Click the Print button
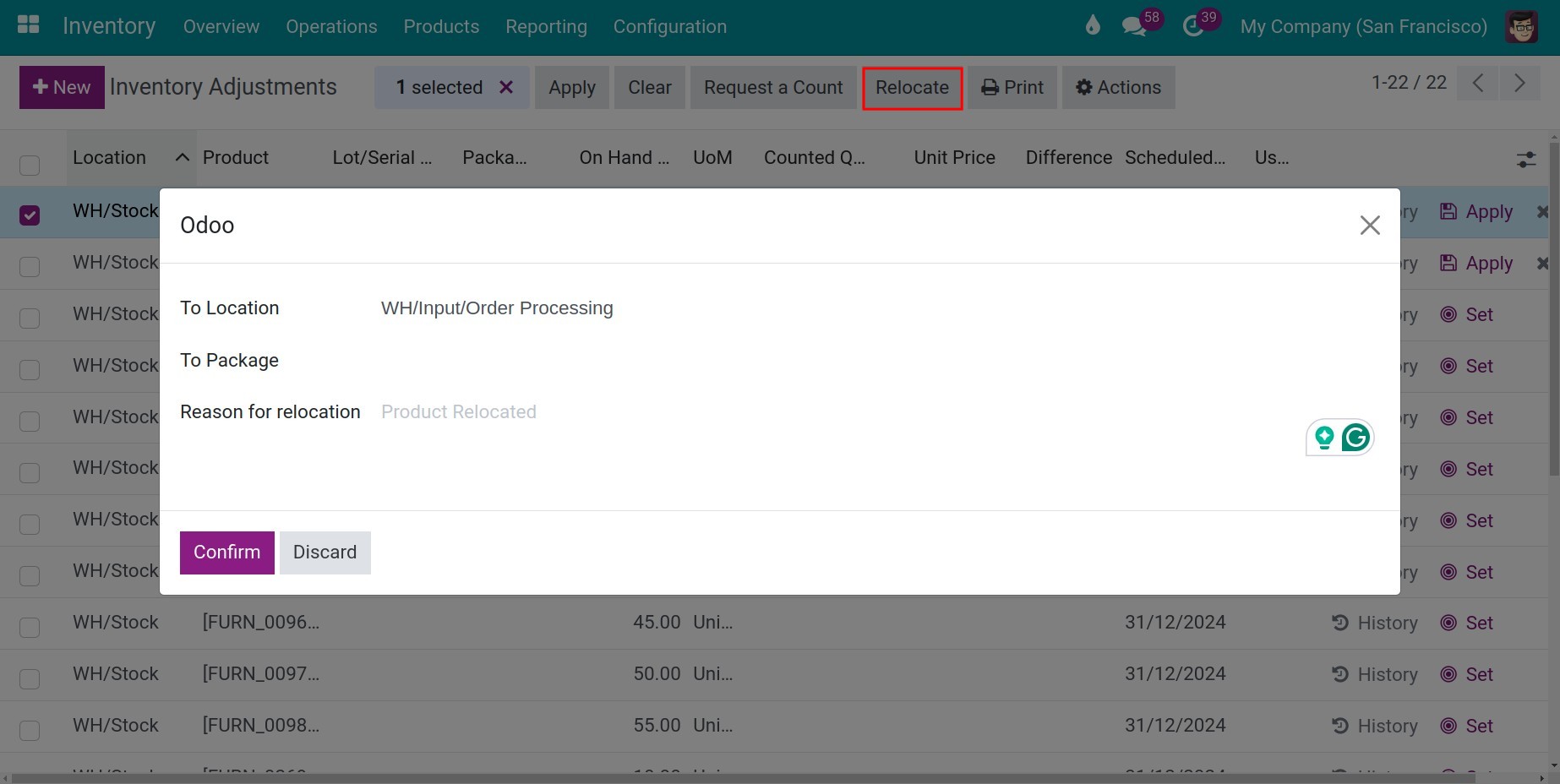This screenshot has height=784, width=1560. (x=1012, y=87)
